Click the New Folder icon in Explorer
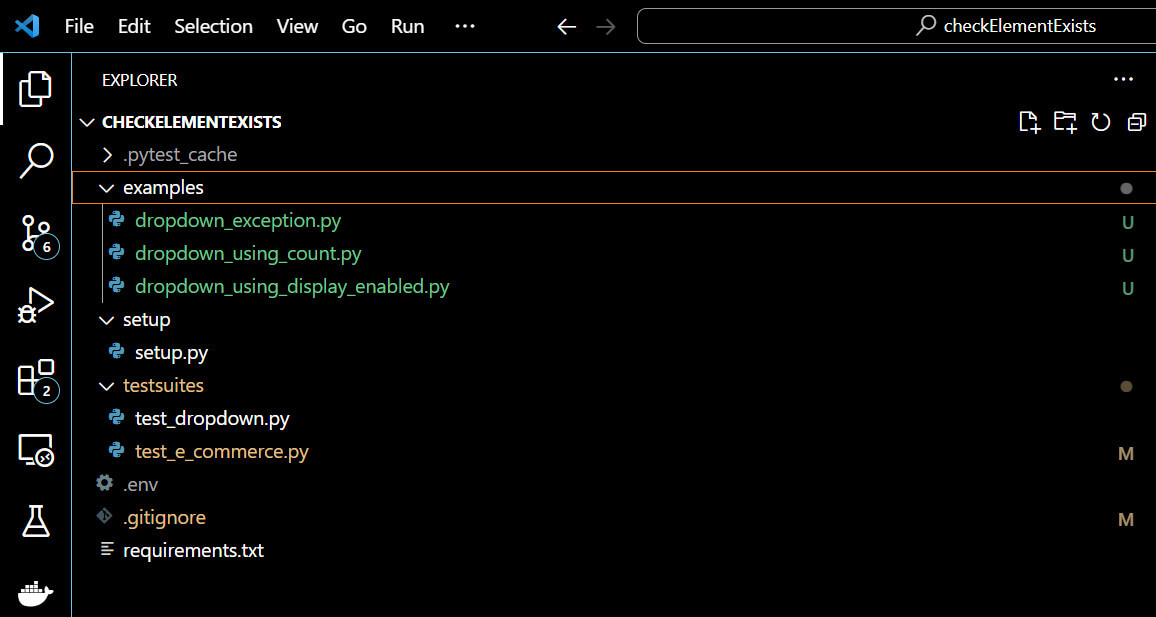 1065,121
